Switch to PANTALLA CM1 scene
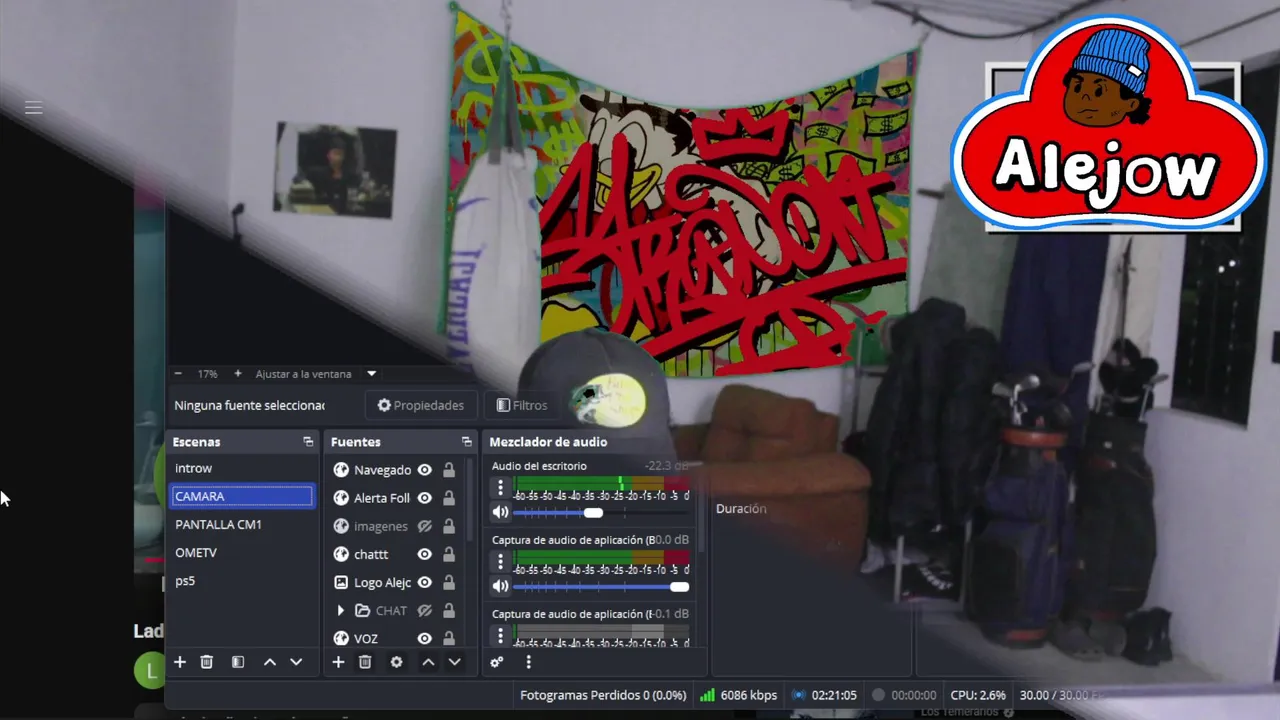The image size is (1280, 720). pos(241,524)
